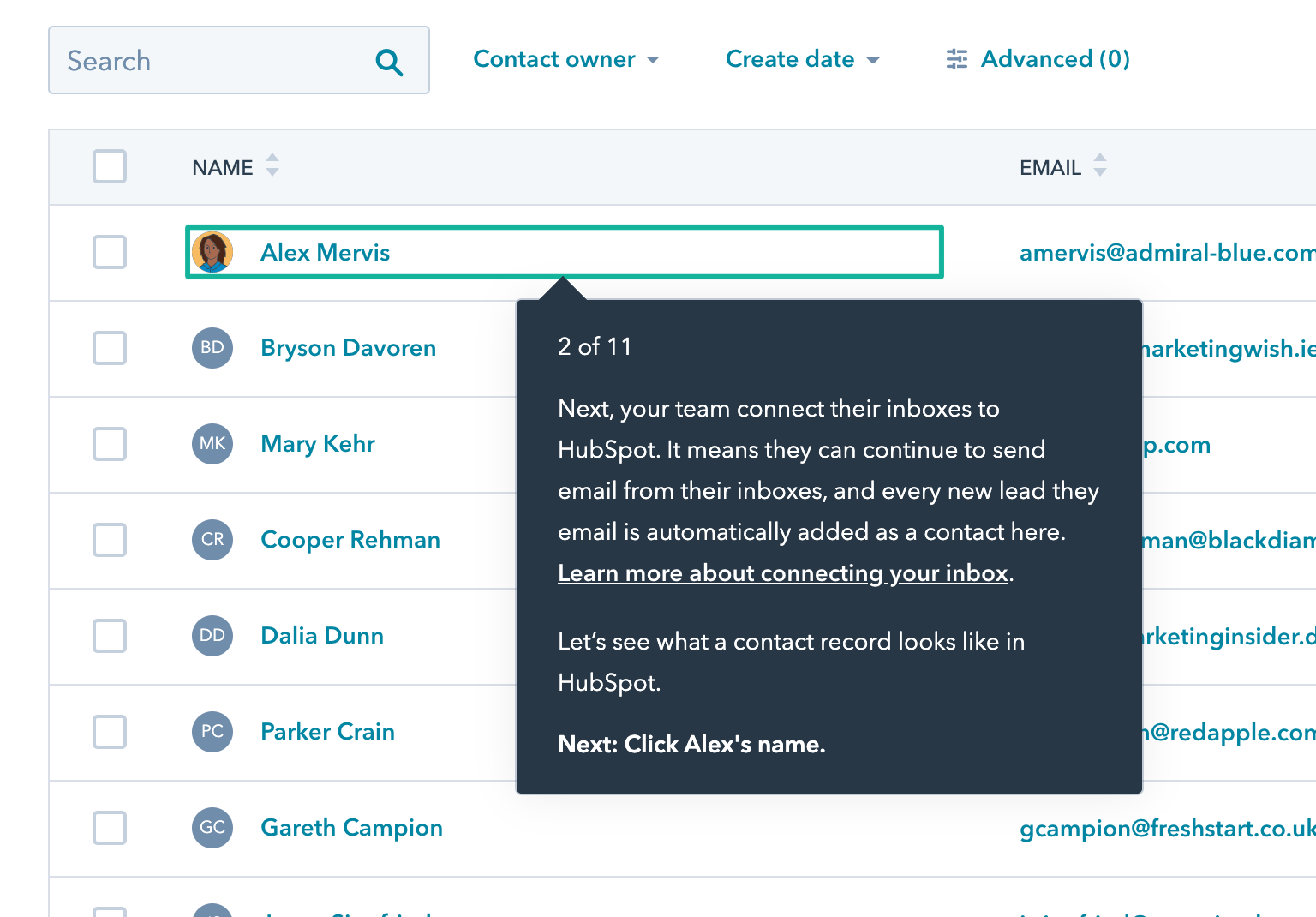The image size is (1316, 917).
Task: Select the Contact owner filter
Action: (554, 58)
